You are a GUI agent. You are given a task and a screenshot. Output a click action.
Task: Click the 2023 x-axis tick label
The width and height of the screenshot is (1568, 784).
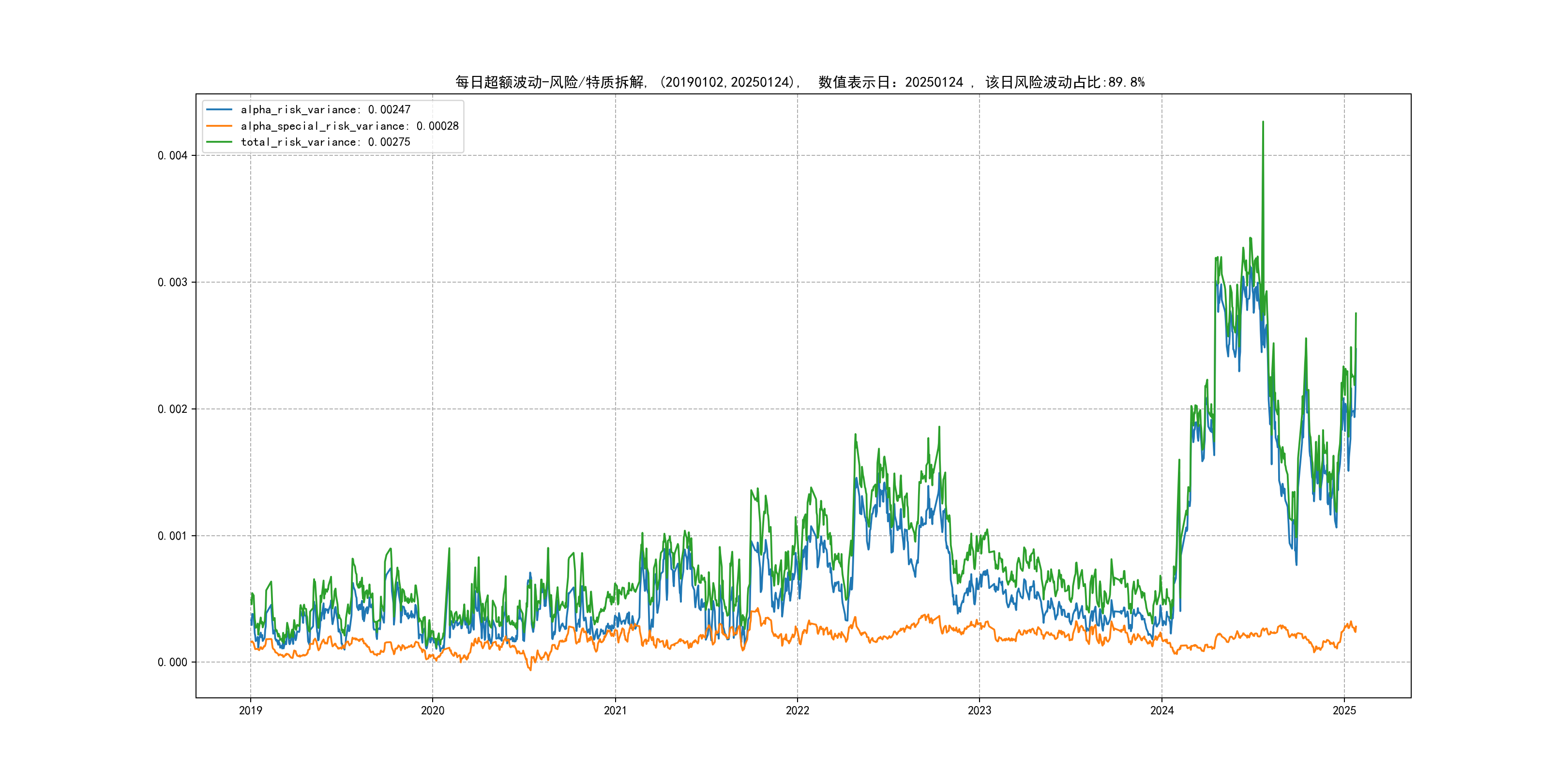[x=980, y=710]
